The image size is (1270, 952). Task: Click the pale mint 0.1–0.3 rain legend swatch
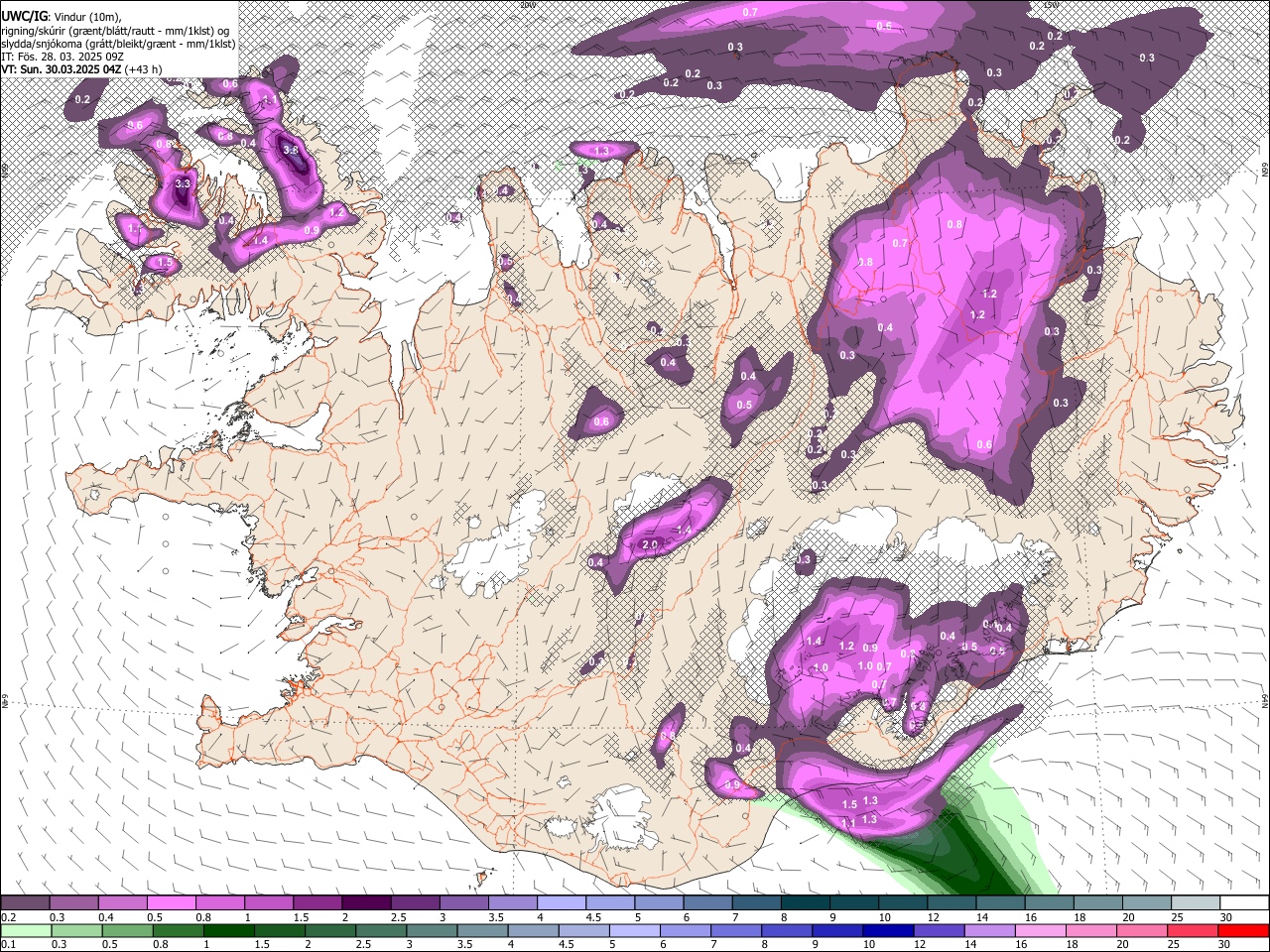tap(26, 931)
